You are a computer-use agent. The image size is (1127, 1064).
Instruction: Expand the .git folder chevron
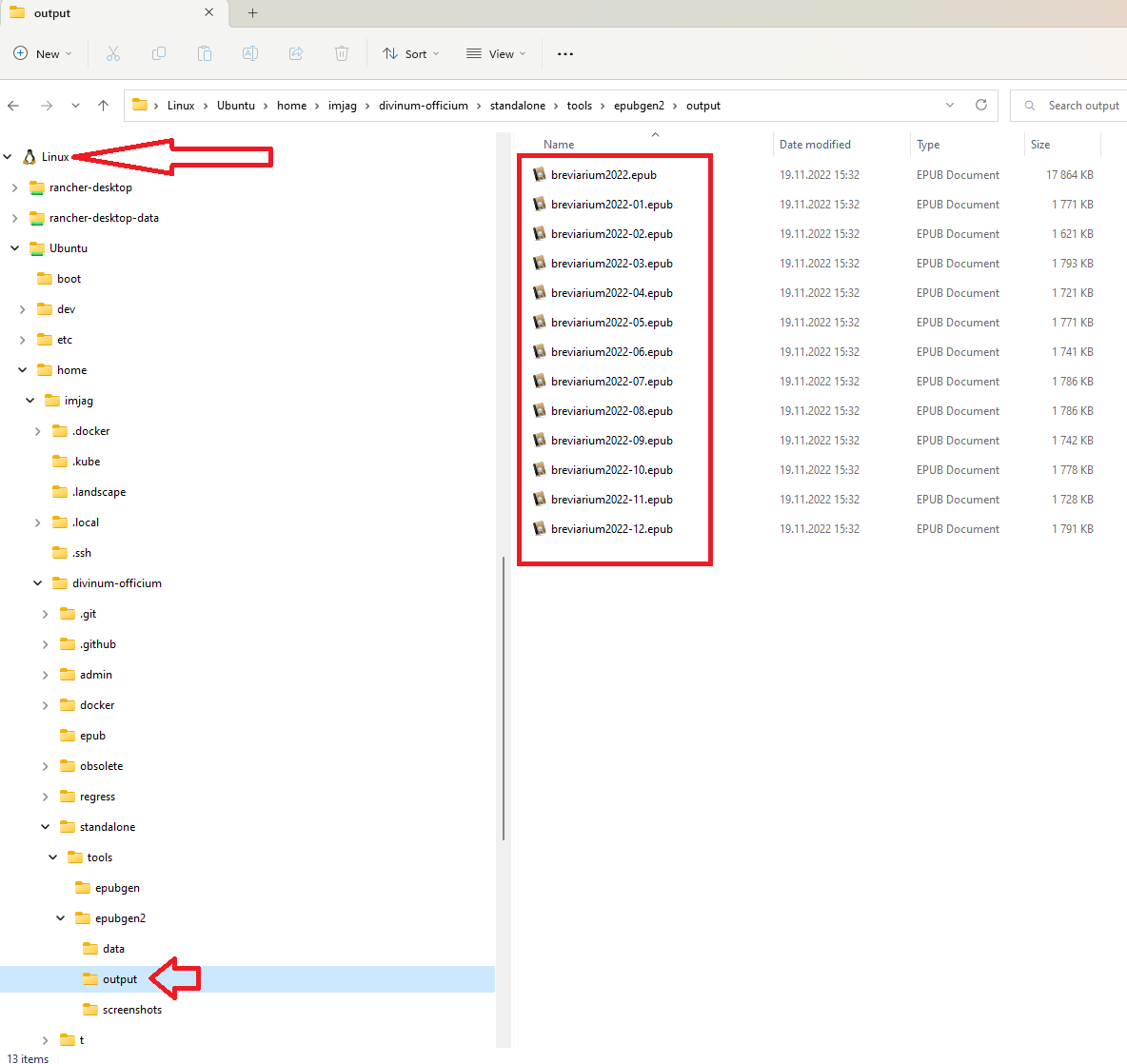[46, 614]
